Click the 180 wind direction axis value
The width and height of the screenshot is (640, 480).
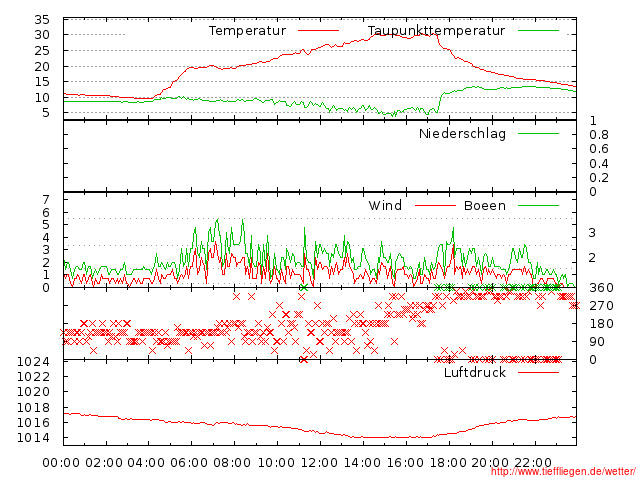(x=601, y=324)
